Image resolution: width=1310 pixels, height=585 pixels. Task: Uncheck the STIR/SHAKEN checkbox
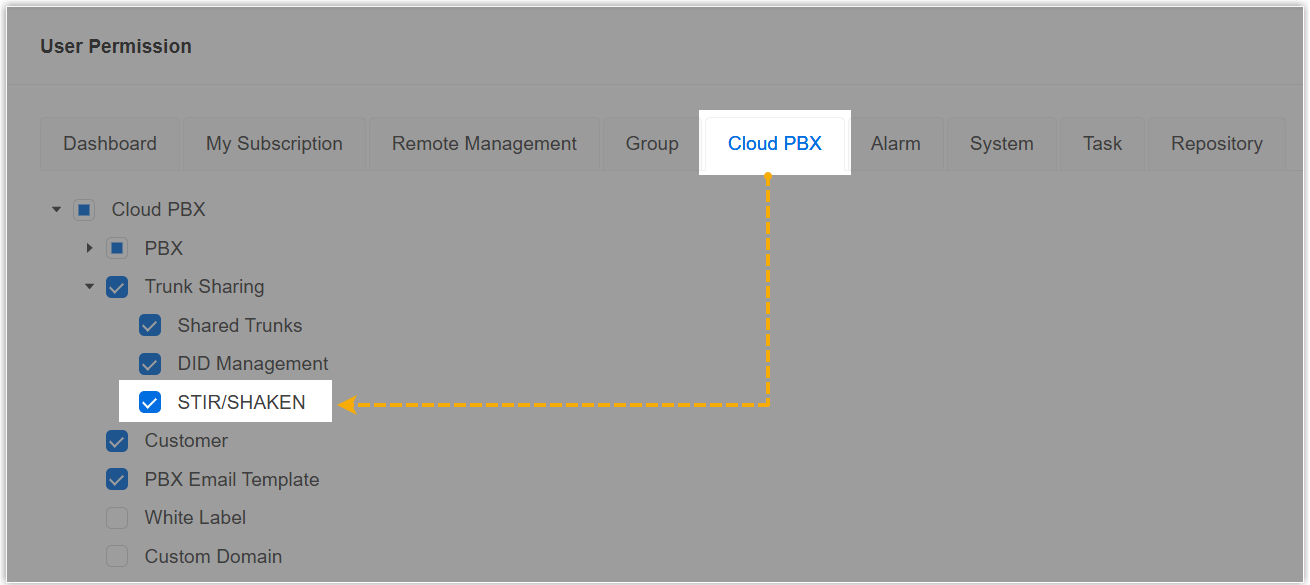pos(150,403)
